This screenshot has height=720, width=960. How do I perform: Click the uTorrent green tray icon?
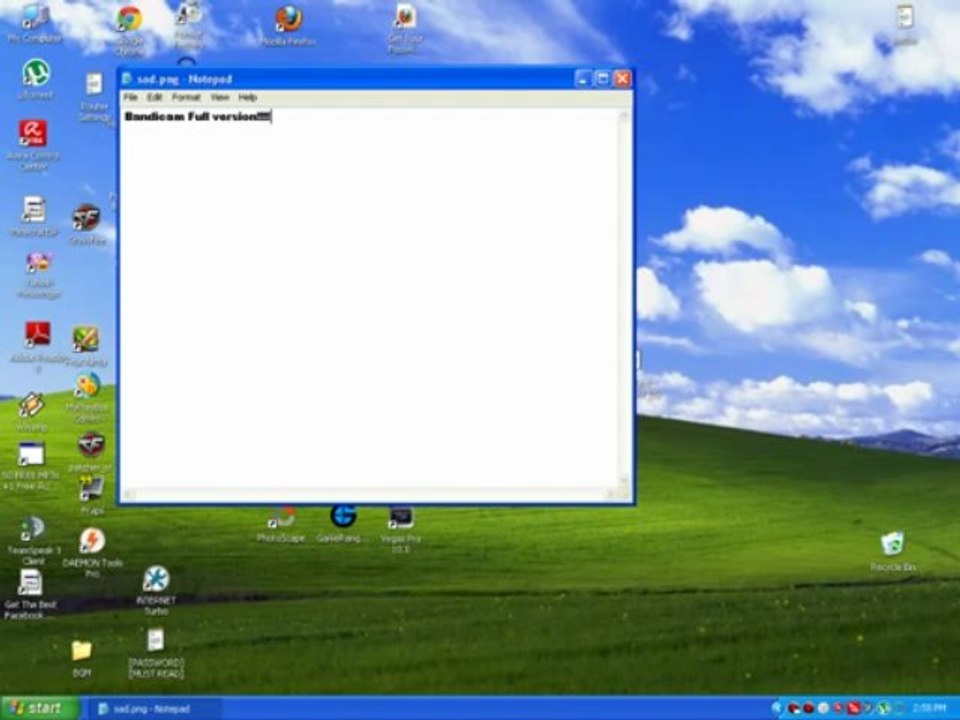pos(883,708)
